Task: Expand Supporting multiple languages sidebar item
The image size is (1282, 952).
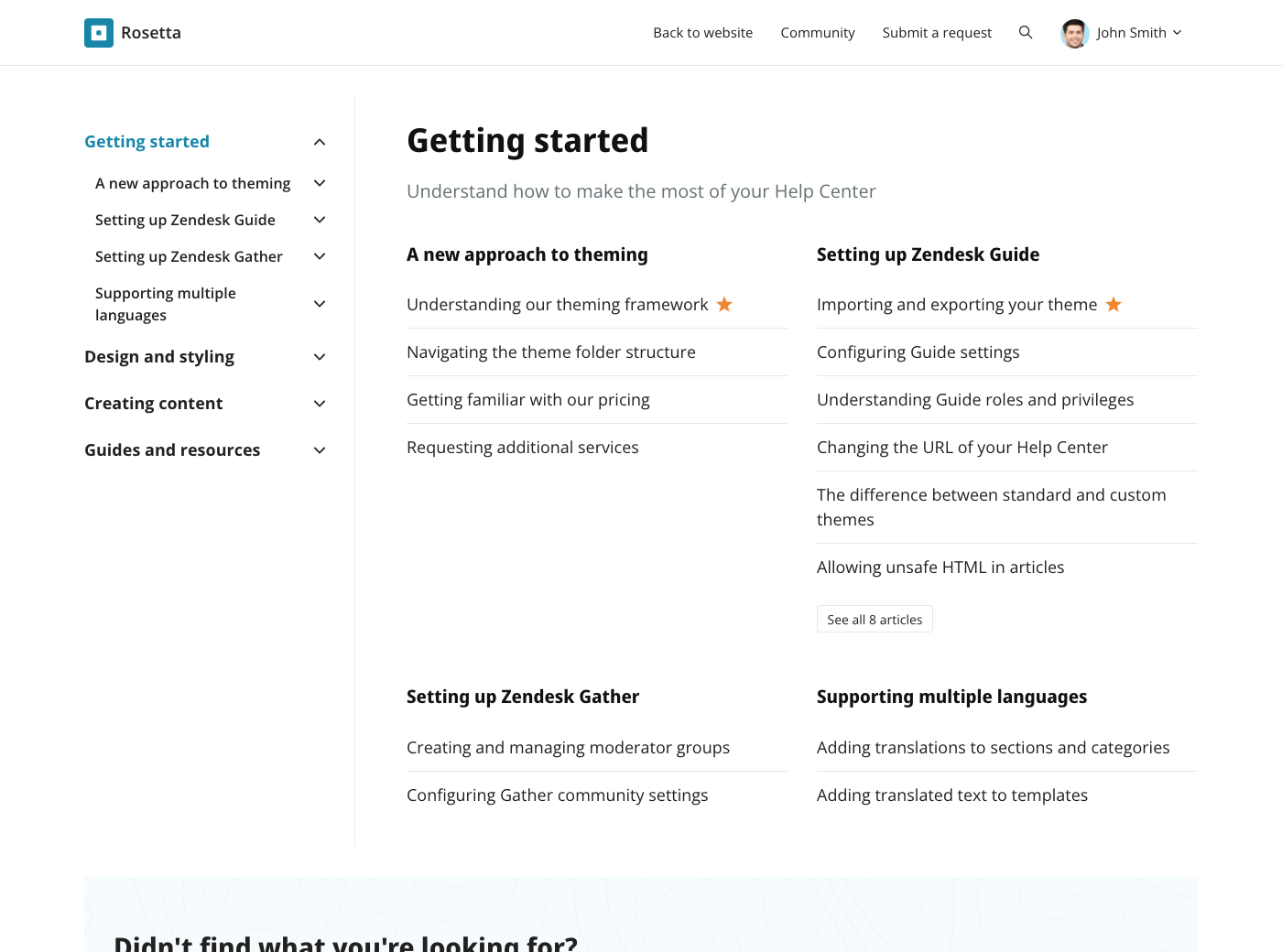Action: click(x=320, y=304)
